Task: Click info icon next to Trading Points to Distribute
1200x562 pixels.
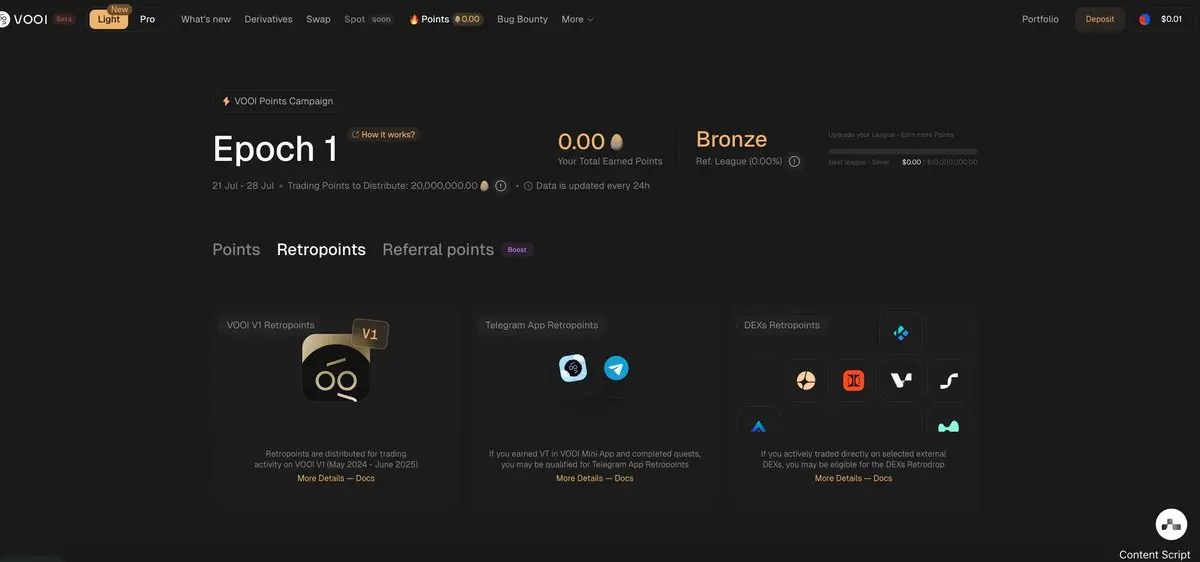Action: coord(501,185)
